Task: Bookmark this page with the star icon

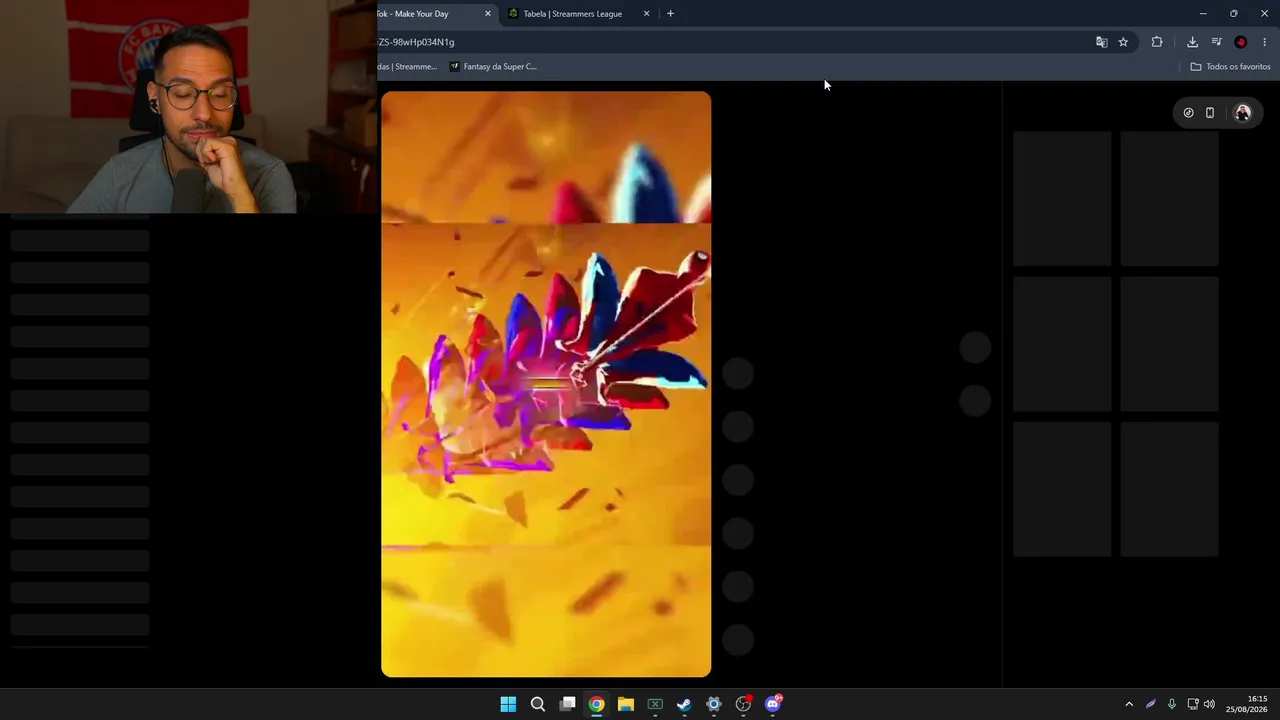Action: [1123, 42]
